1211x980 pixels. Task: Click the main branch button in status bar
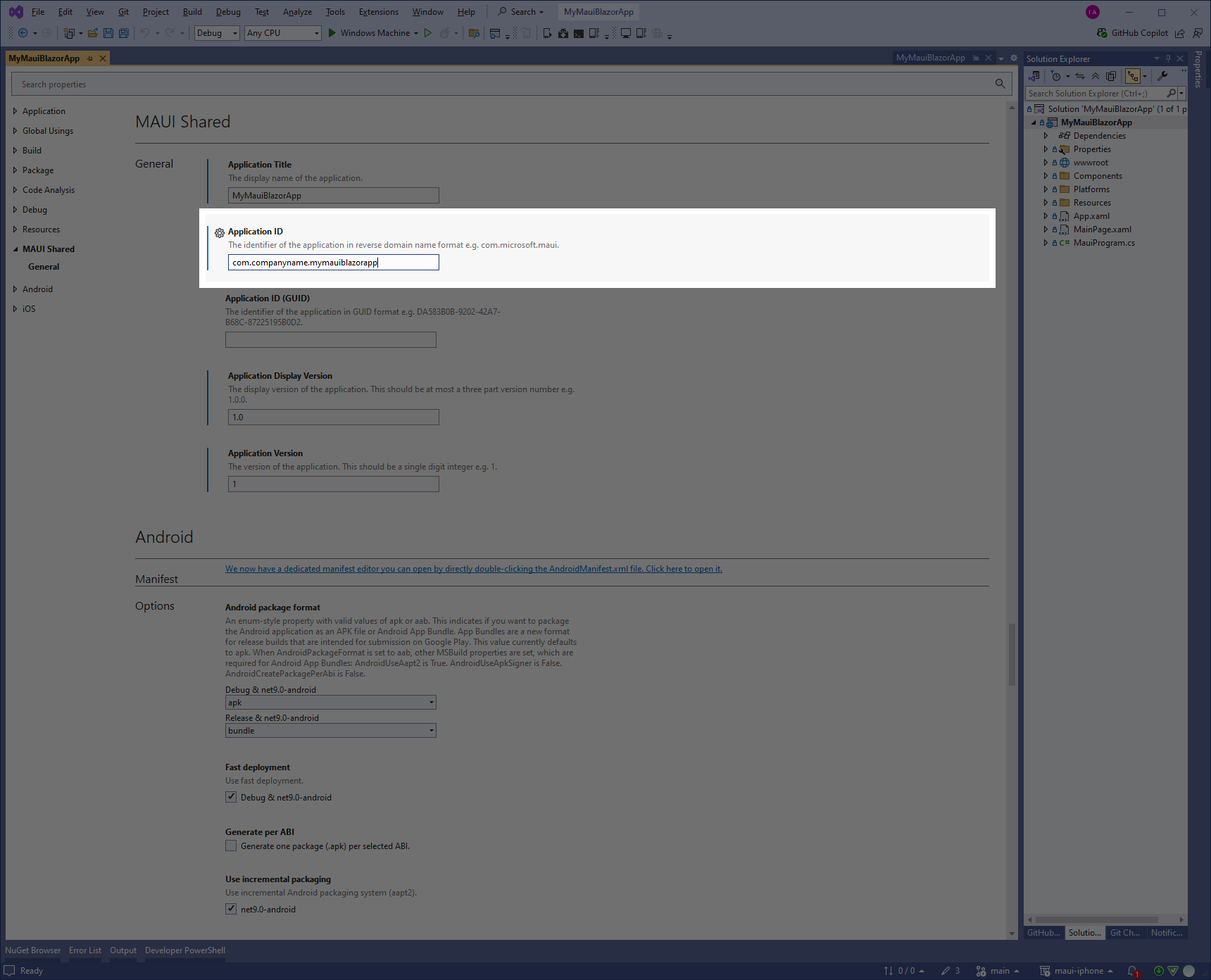(998, 971)
